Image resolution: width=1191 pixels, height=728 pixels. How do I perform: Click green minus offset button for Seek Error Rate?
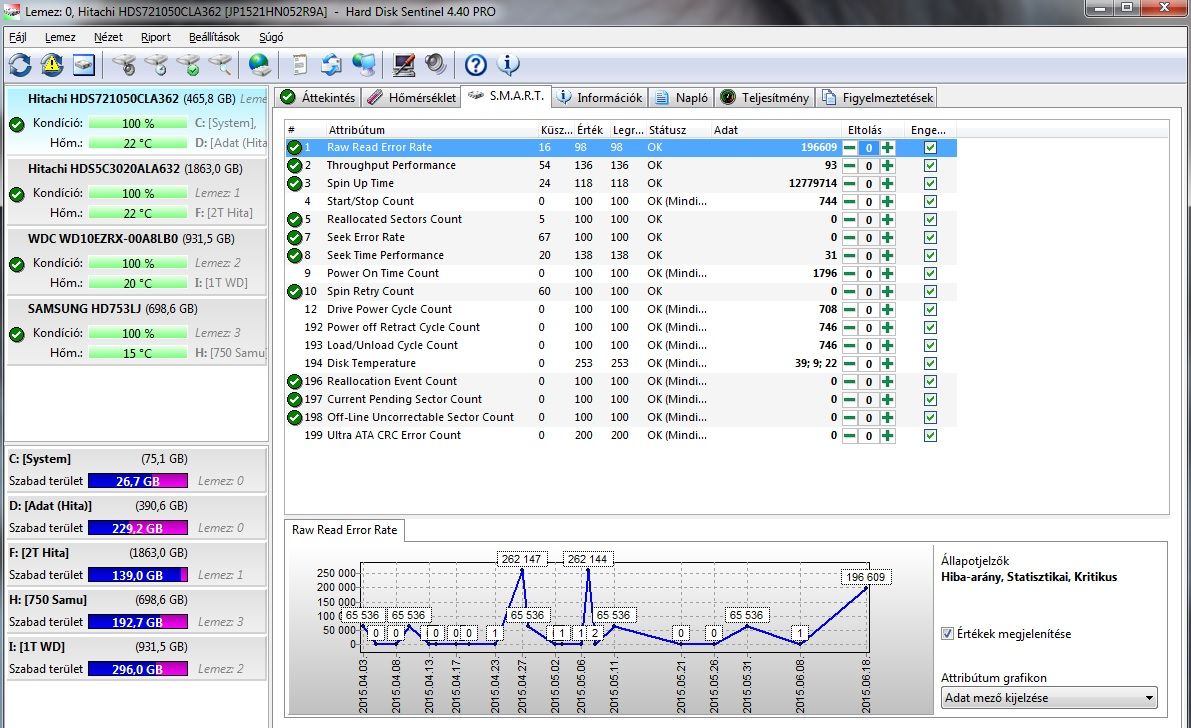pos(850,237)
